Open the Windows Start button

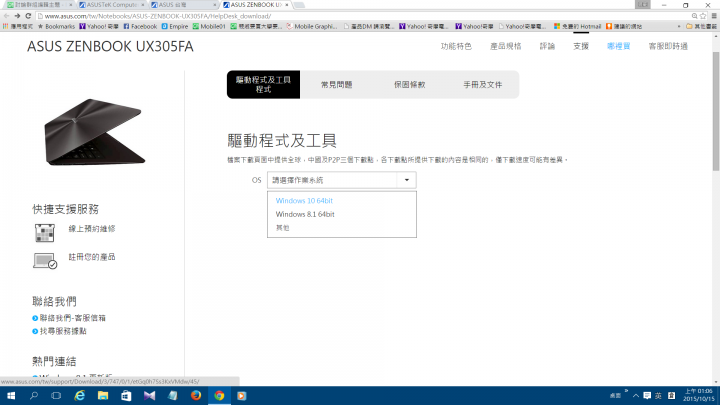coord(11,395)
